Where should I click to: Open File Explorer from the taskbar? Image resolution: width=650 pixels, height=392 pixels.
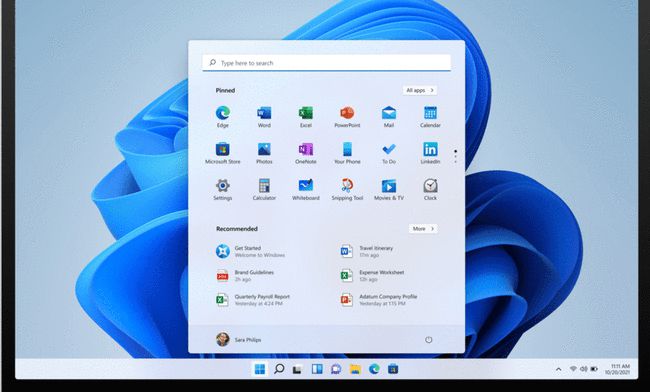(x=355, y=369)
